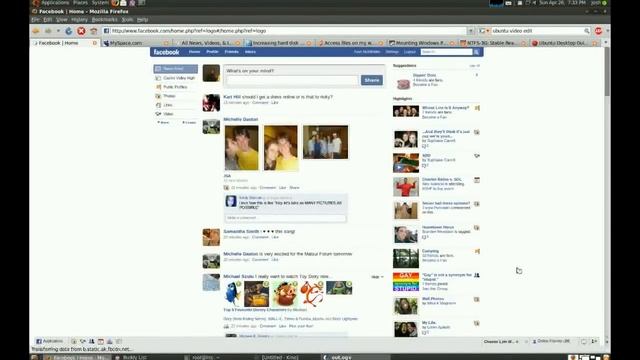This screenshot has width=640, height=360.
Task: Switch to the MySpace.com tab
Action: click(136, 43)
